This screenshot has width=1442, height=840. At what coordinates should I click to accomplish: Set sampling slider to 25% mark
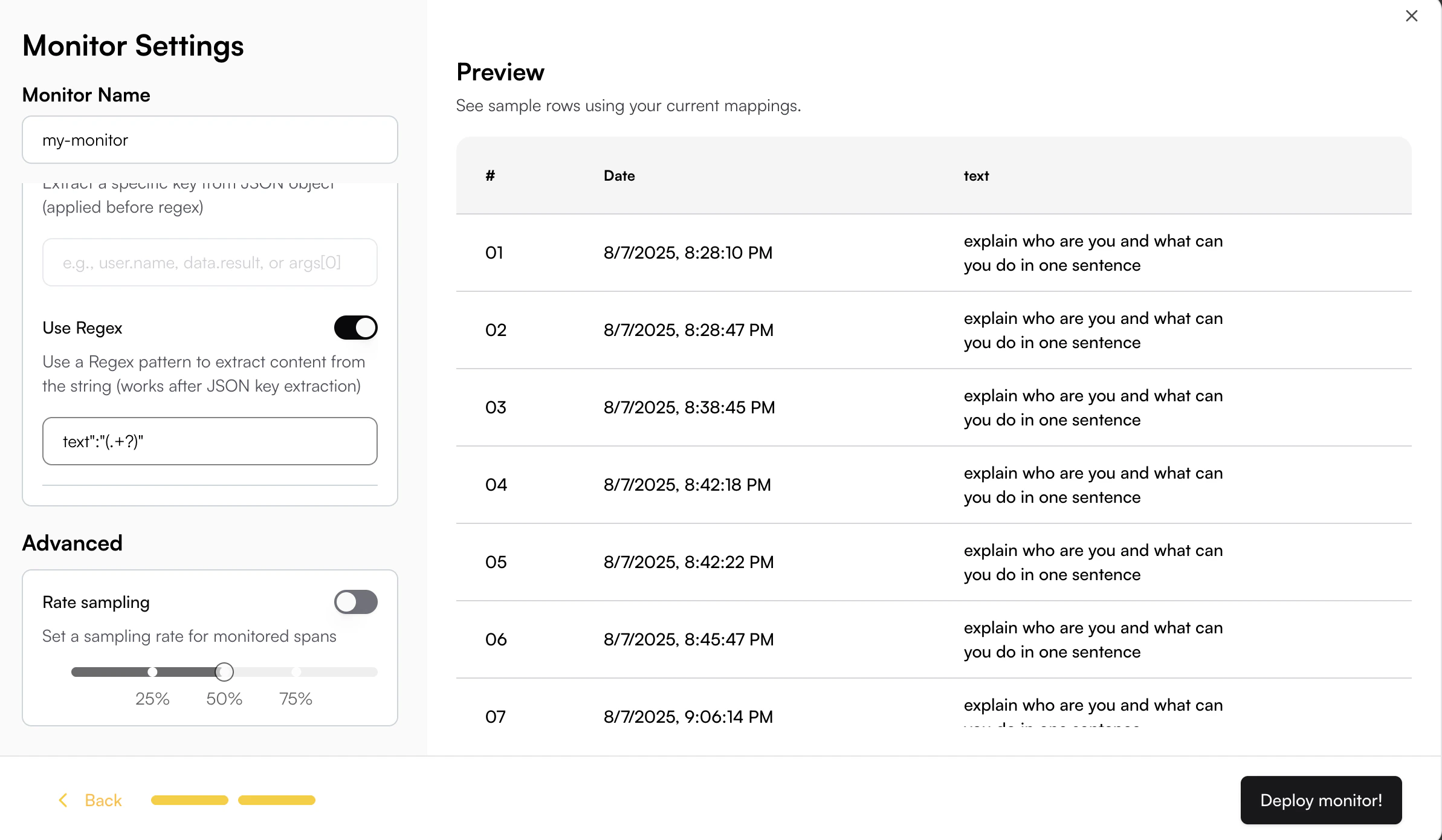point(152,672)
